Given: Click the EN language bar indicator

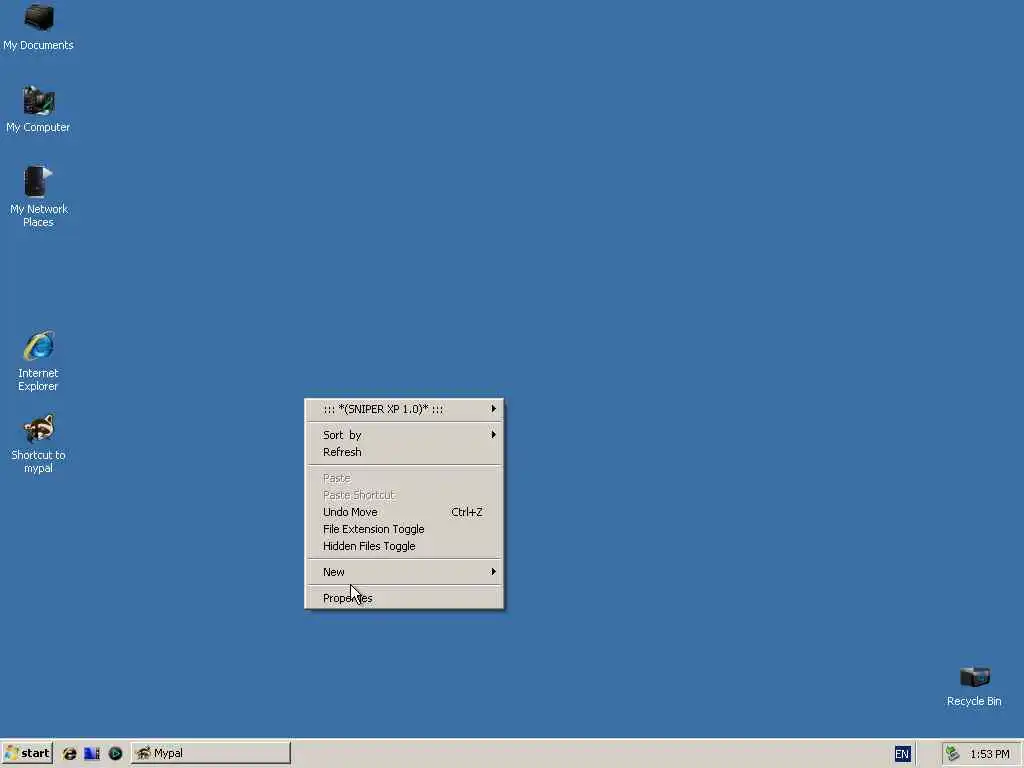Looking at the screenshot, I should click(902, 754).
